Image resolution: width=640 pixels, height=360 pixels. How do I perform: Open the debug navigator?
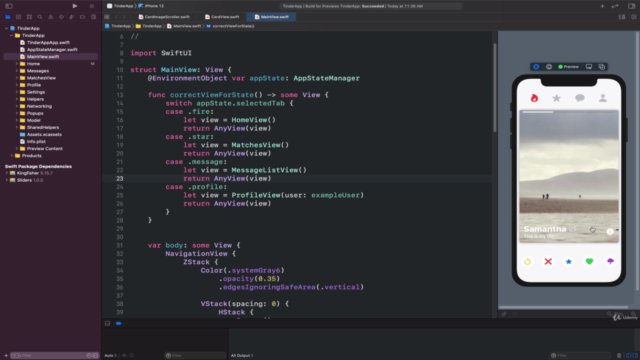72,17
